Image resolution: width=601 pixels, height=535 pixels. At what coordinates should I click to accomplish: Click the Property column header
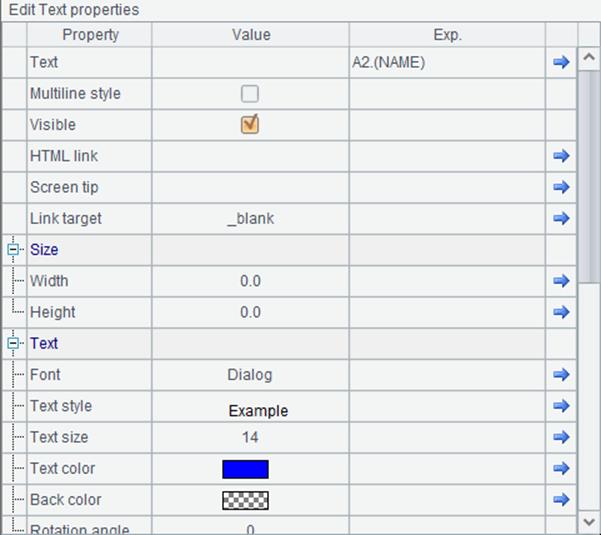click(x=90, y=35)
